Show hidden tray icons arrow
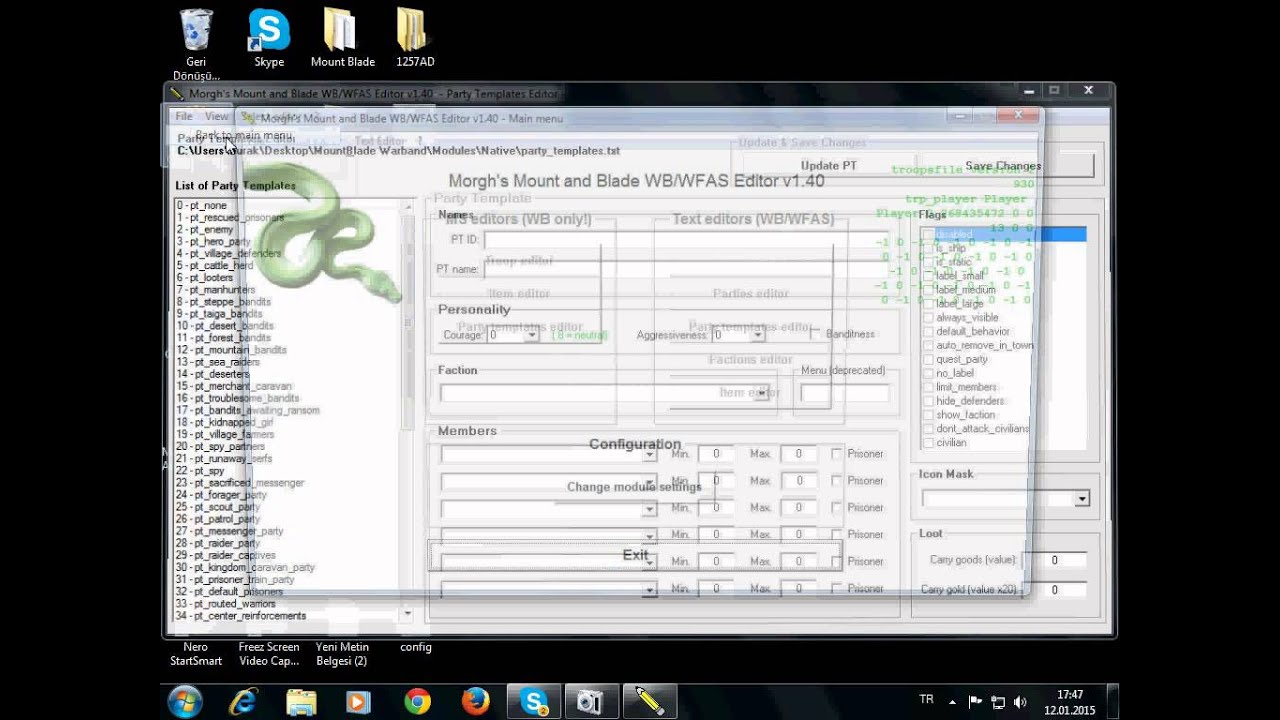 click(952, 702)
